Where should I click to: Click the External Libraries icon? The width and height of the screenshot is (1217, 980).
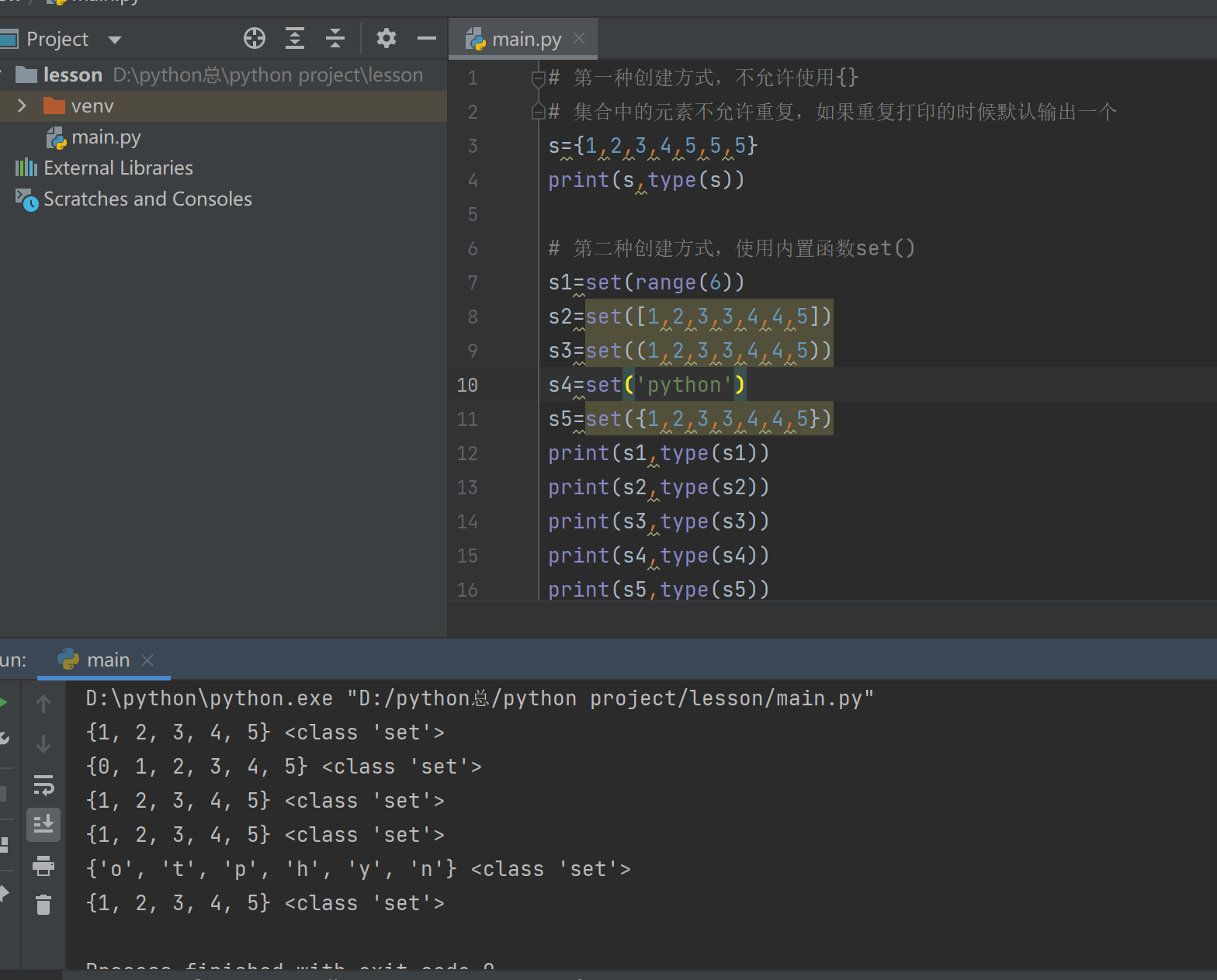click(x=26, y=168)
